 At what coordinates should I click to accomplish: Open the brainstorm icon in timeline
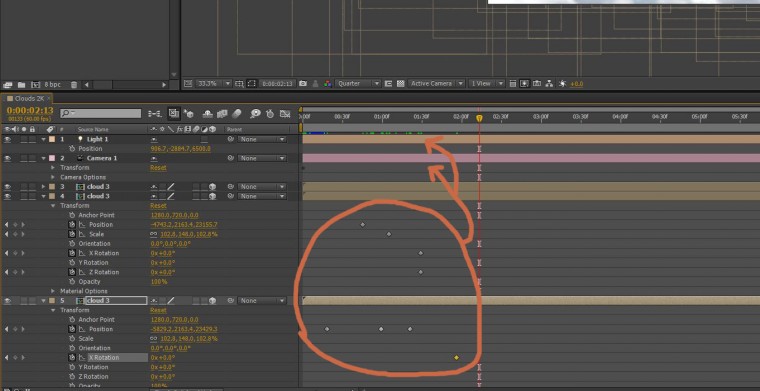255,114
